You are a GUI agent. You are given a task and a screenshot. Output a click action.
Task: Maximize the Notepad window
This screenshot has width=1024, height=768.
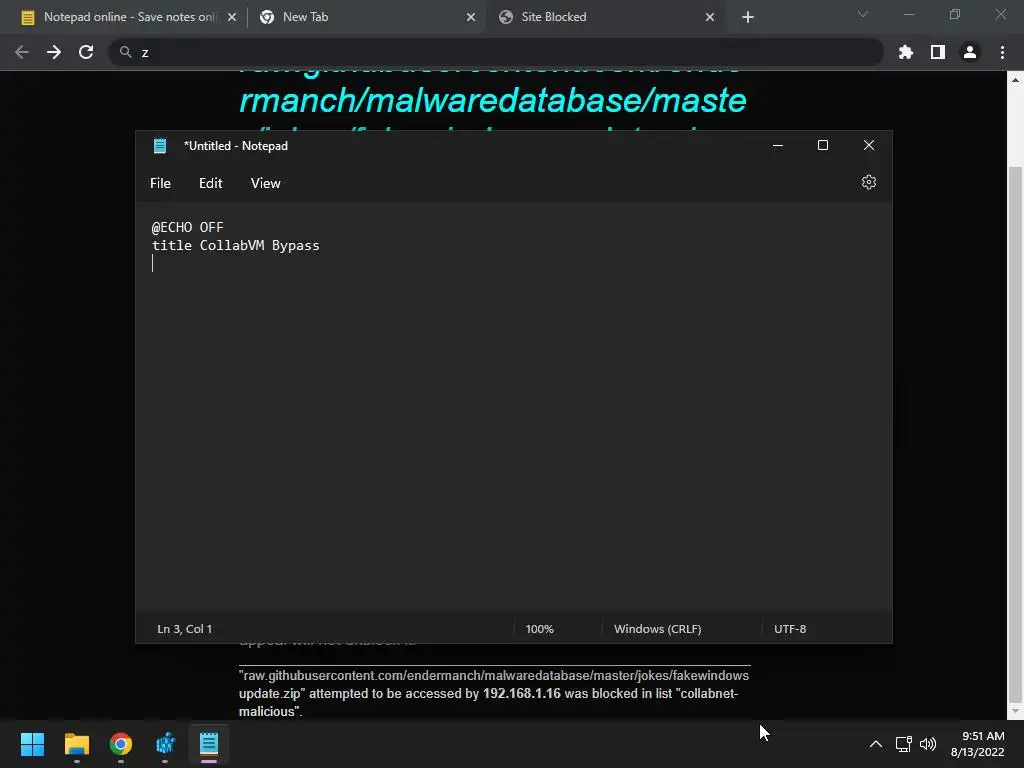click(x=823, y=145)
